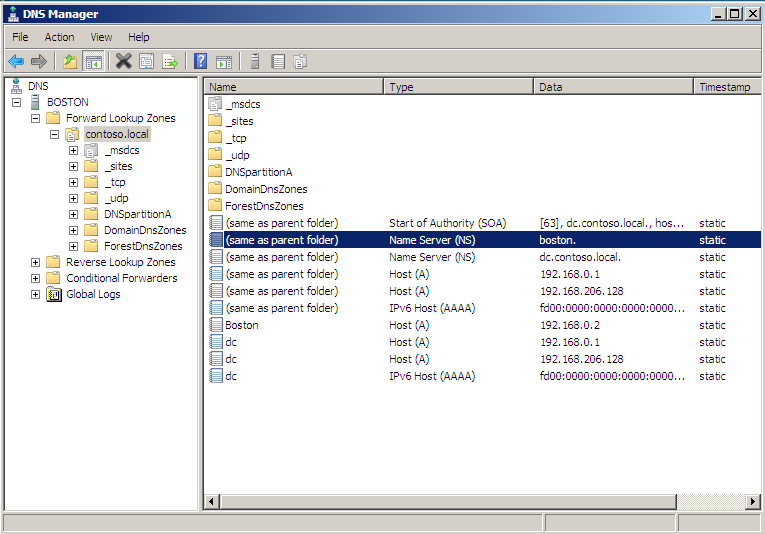Click the Start of Authority record icon
Image resolution: width=765 pixels, height=534 pixels.
[x=216, y=222]
